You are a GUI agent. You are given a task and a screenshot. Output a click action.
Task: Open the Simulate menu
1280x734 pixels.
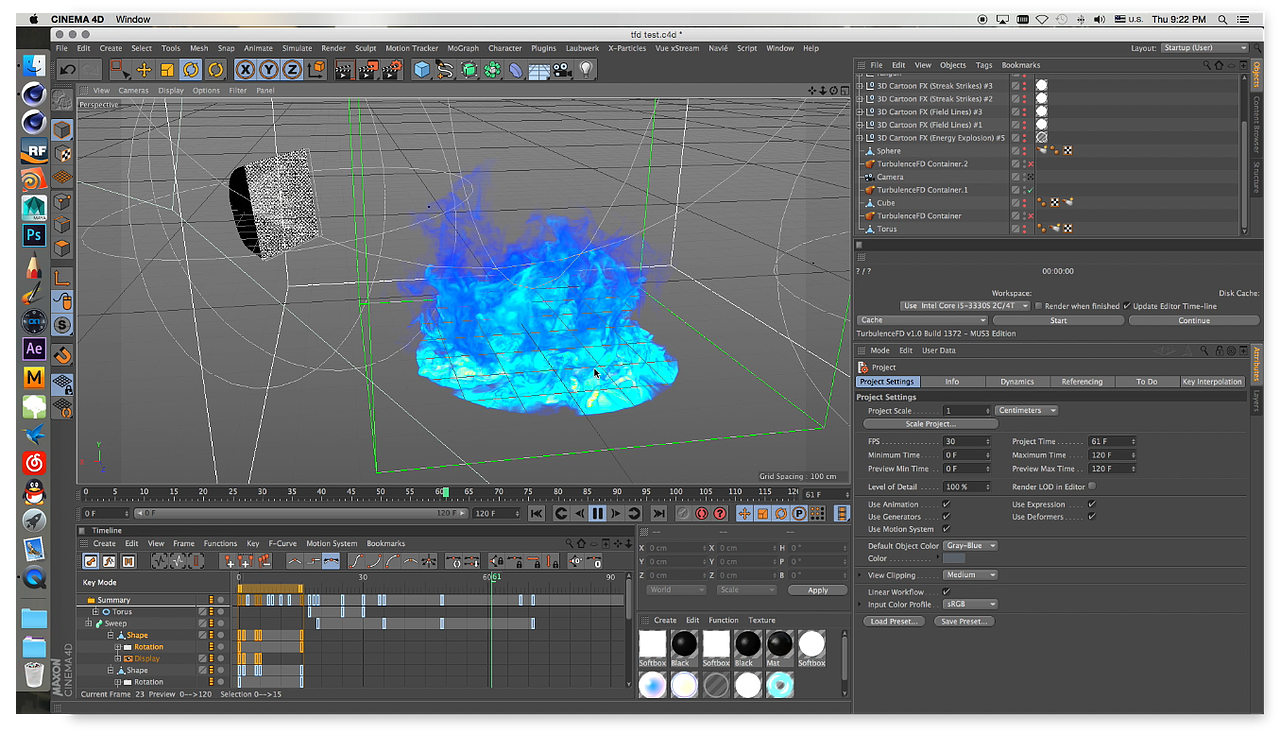(296, 47)
